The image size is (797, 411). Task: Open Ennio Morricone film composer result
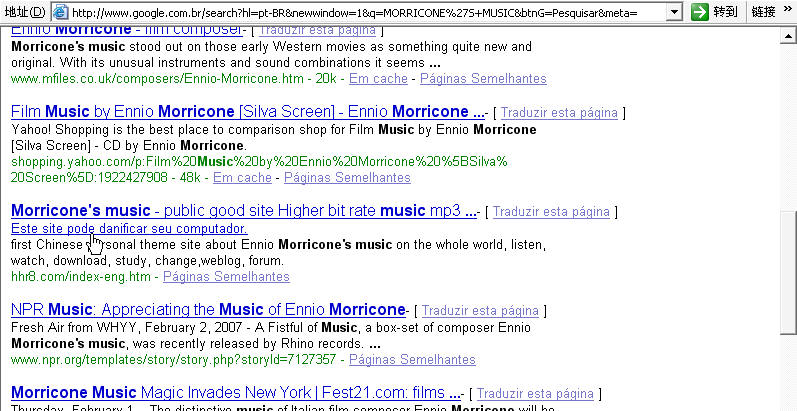[x=127, y=30]
